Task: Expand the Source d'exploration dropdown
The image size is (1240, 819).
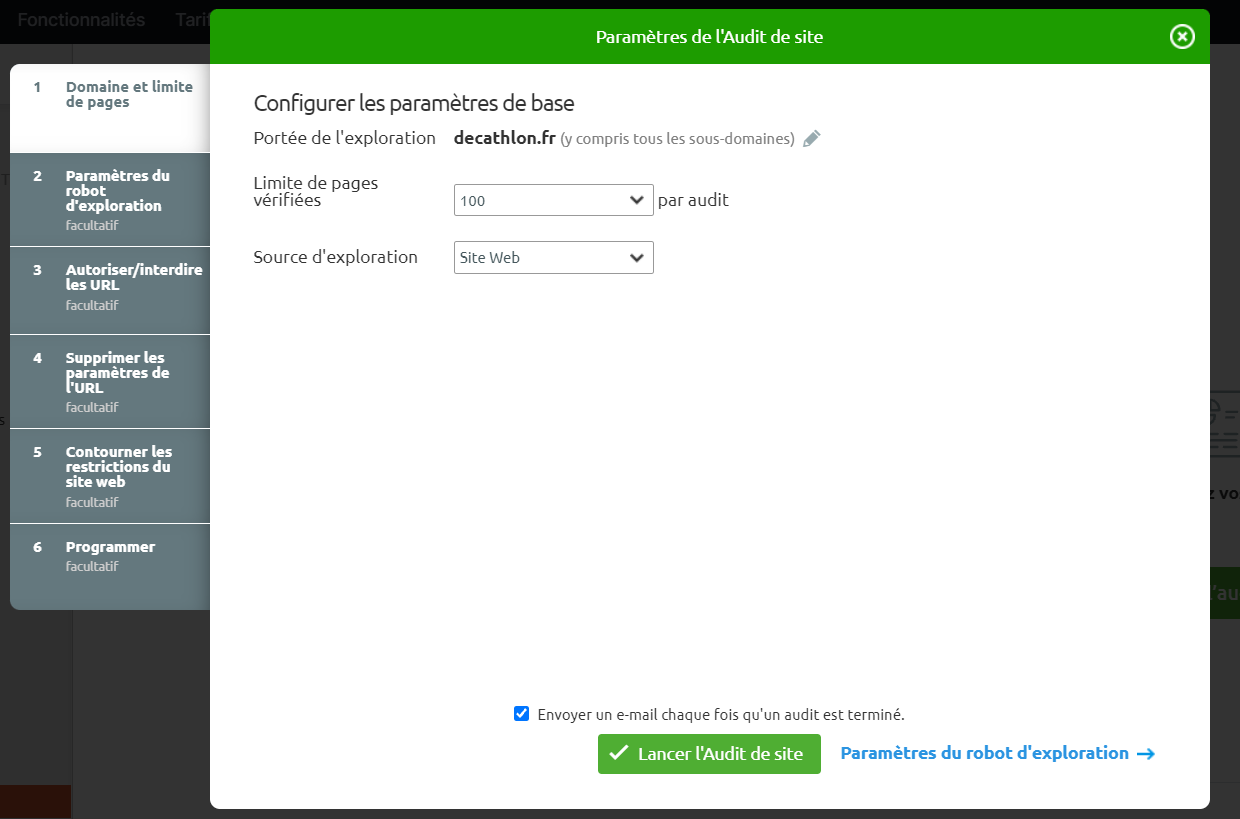Action: (553, 257)
